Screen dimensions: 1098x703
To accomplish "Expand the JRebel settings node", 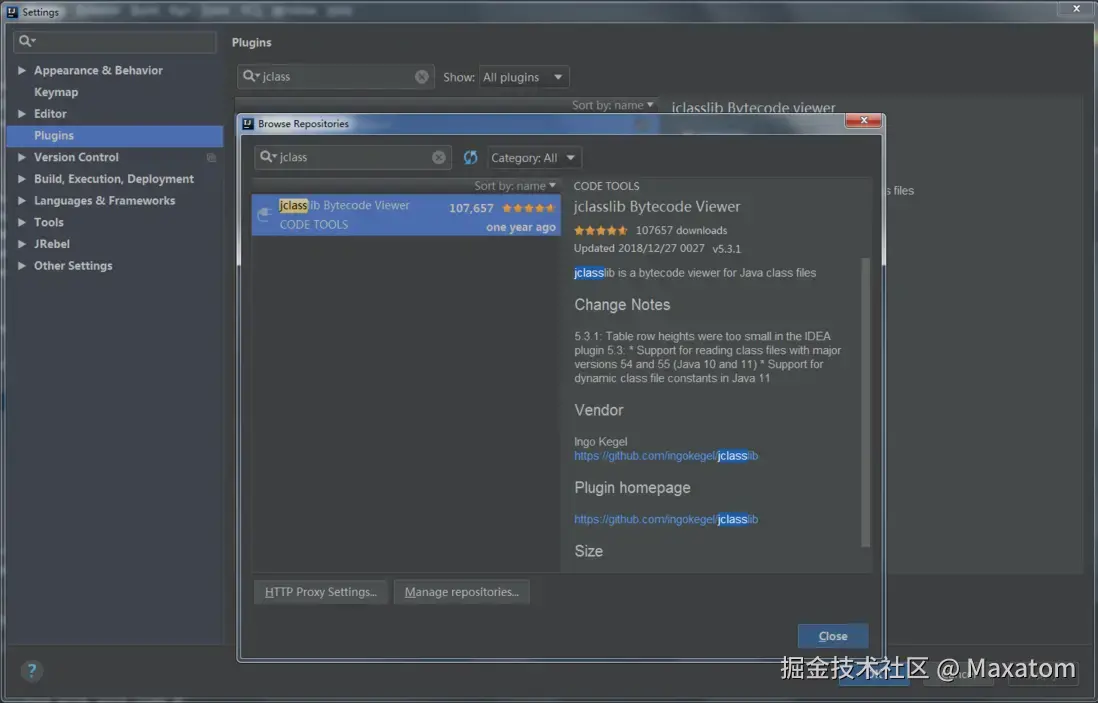I will (x=22, y=244).
